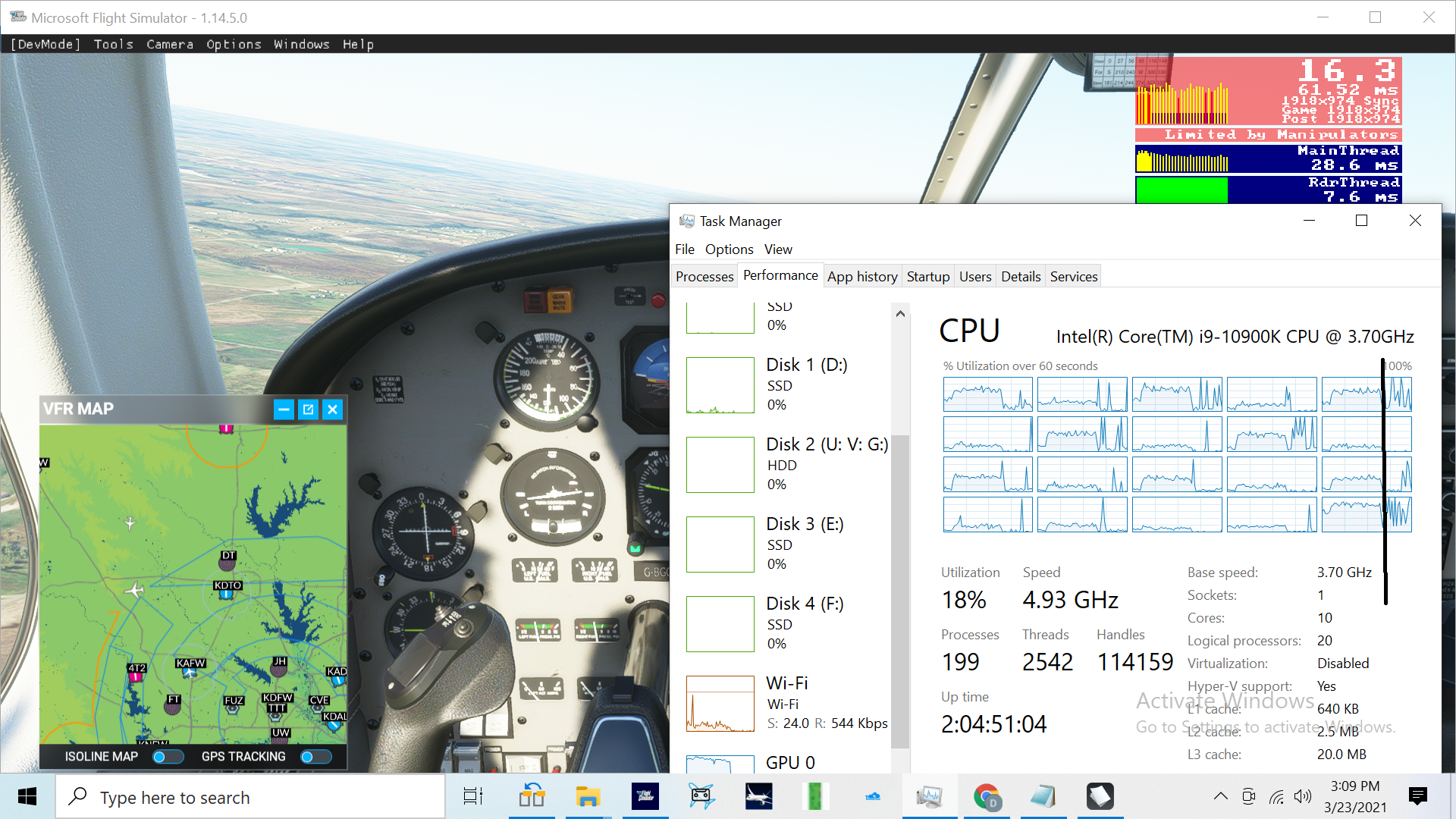1456x819 pixels.
Task: Select GPU 0 in performance list
Action: point(787,762)
